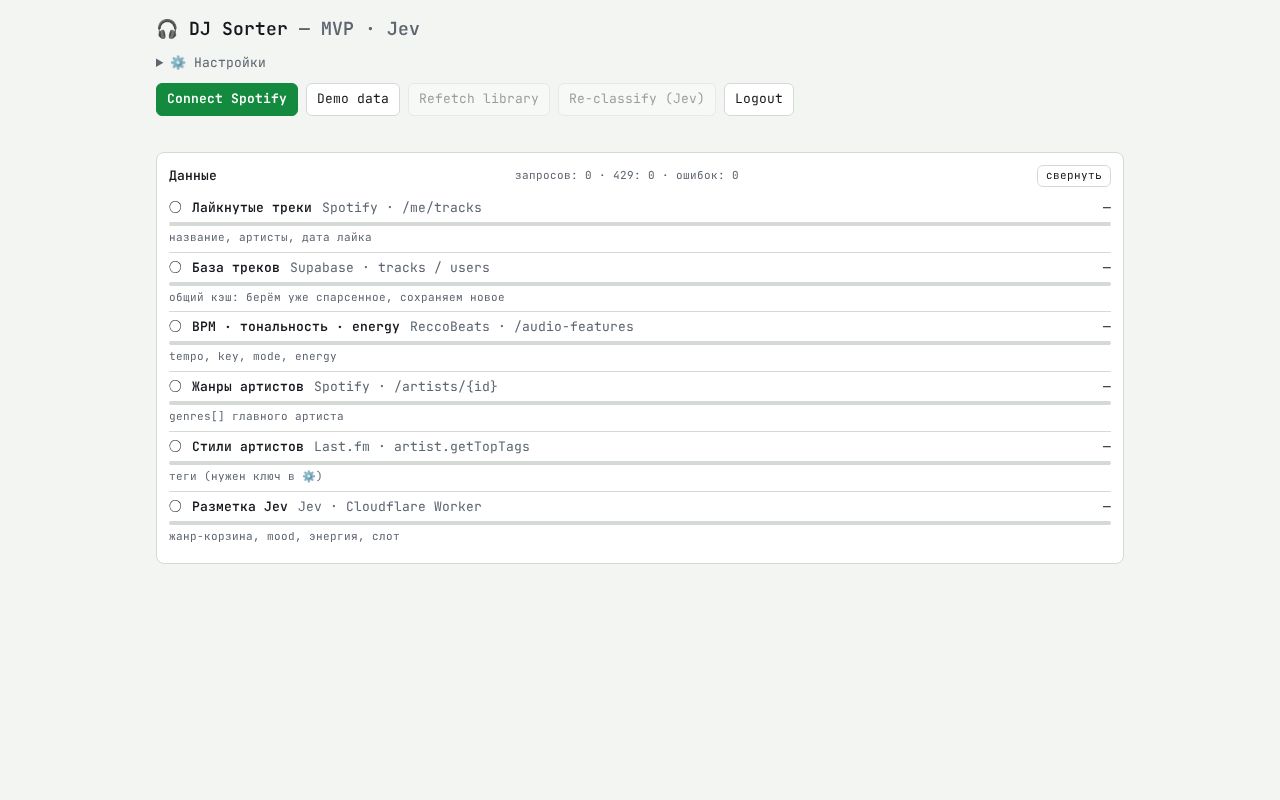Click 'Spotify · /me/tracks' source text
Viewport: 1280px width, 800px height.
(x=402, y=208)
